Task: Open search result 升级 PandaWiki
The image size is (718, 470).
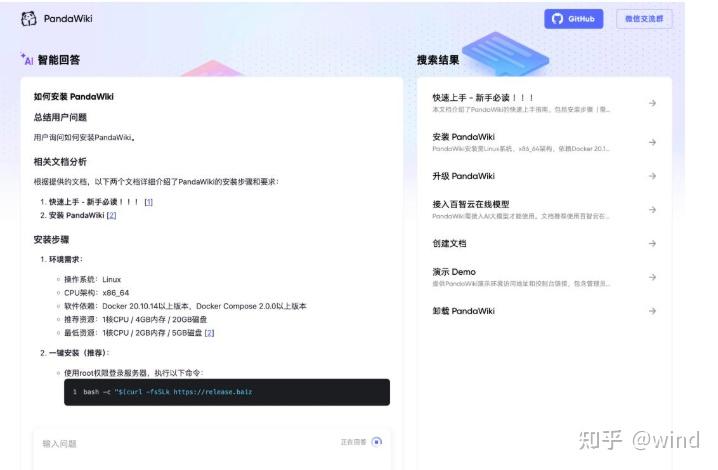Action: (544, 176)
